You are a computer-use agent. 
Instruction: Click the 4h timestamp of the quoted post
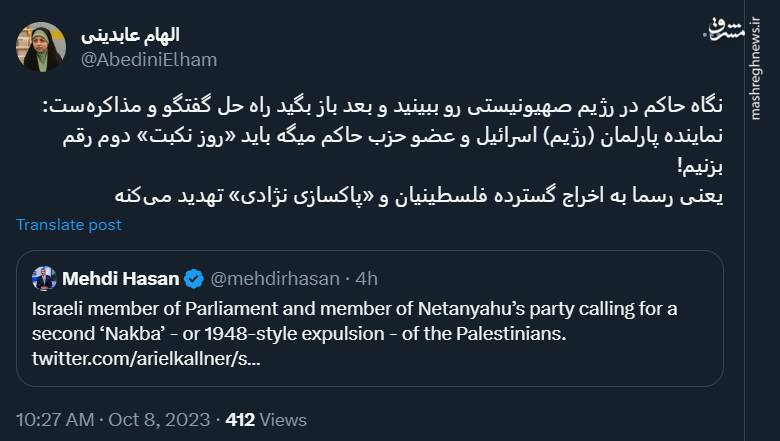pyautogui.click(x=365, y=277)
